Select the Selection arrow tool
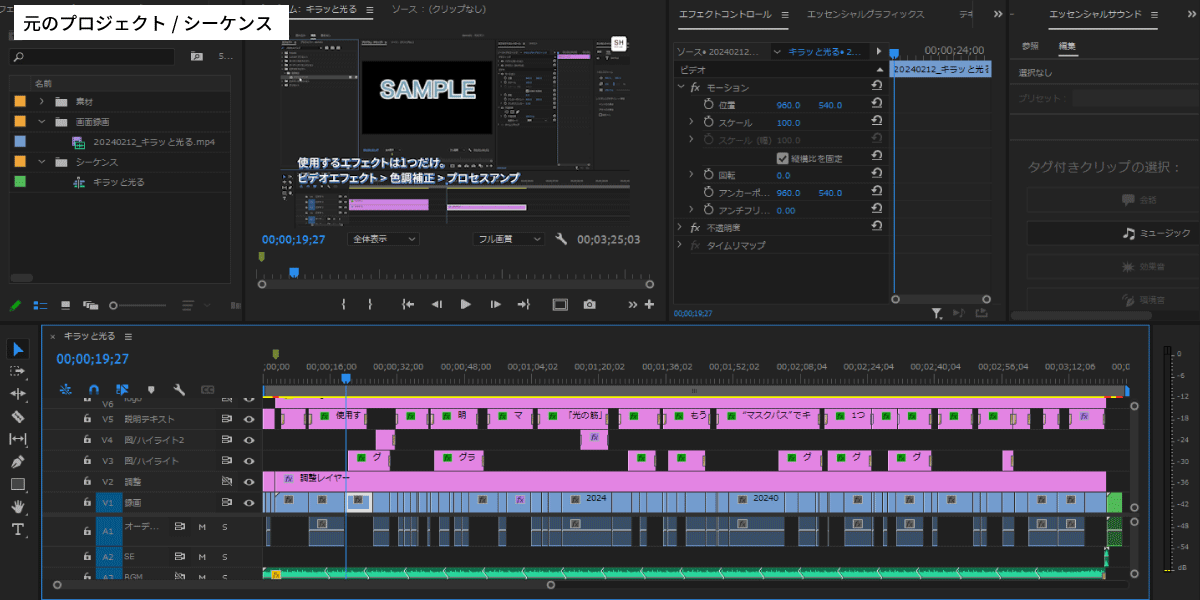Viewport: 1200px width, 600px height. coord(18,349)
